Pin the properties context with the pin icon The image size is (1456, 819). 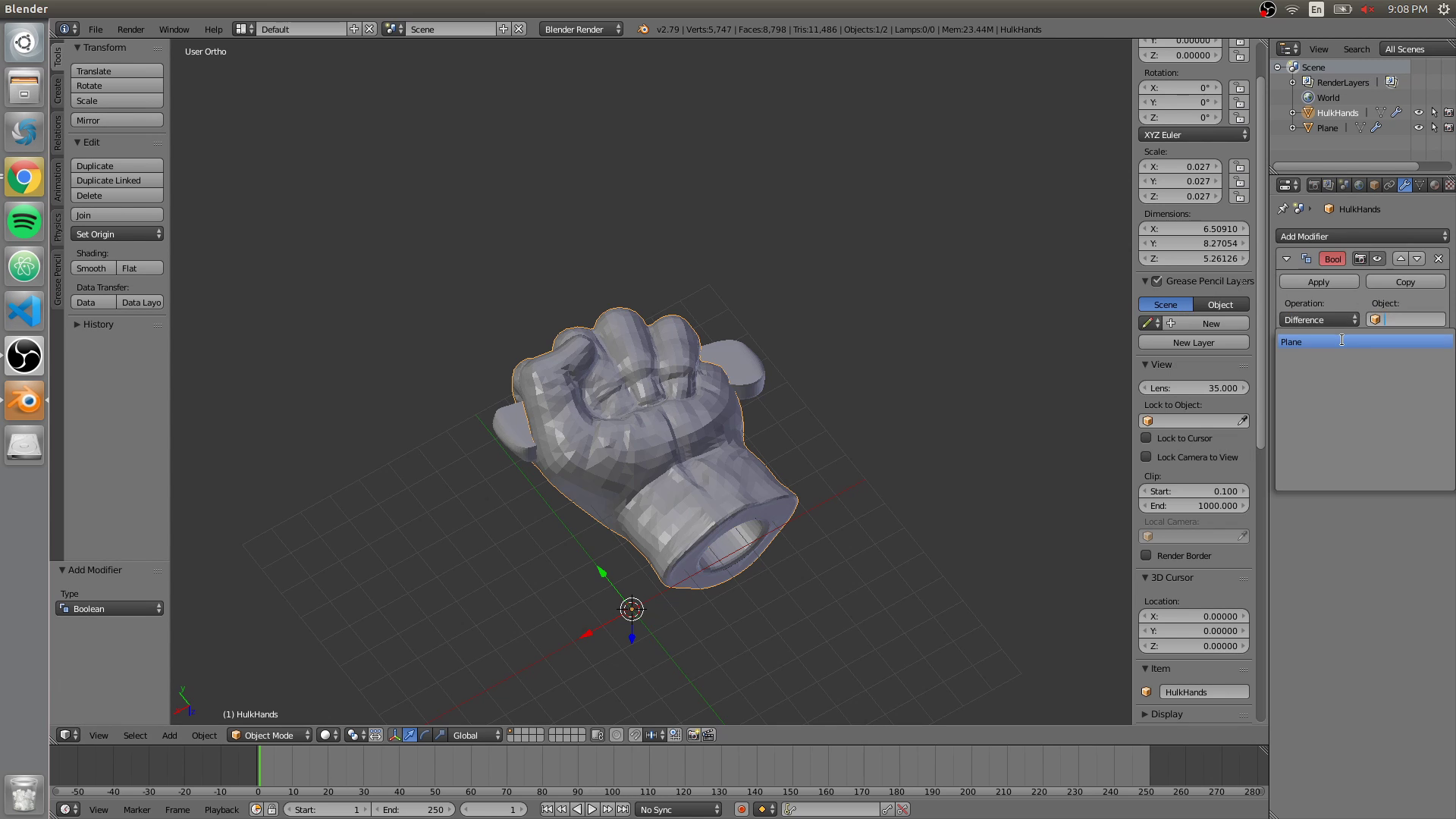click(x=1282, y=209)
